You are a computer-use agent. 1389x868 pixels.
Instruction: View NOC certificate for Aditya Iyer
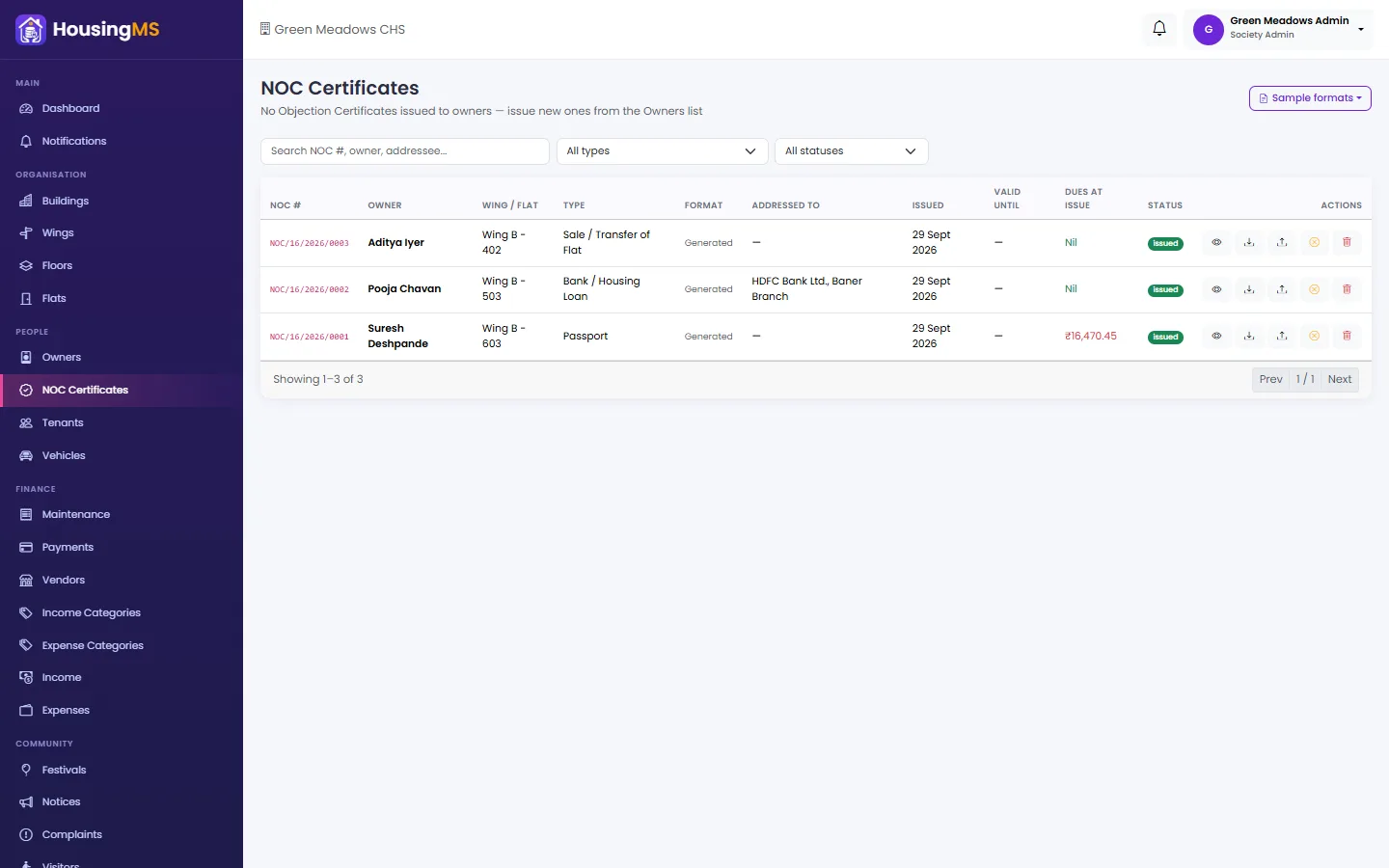pyautogui.click(x=1216, y=242)
